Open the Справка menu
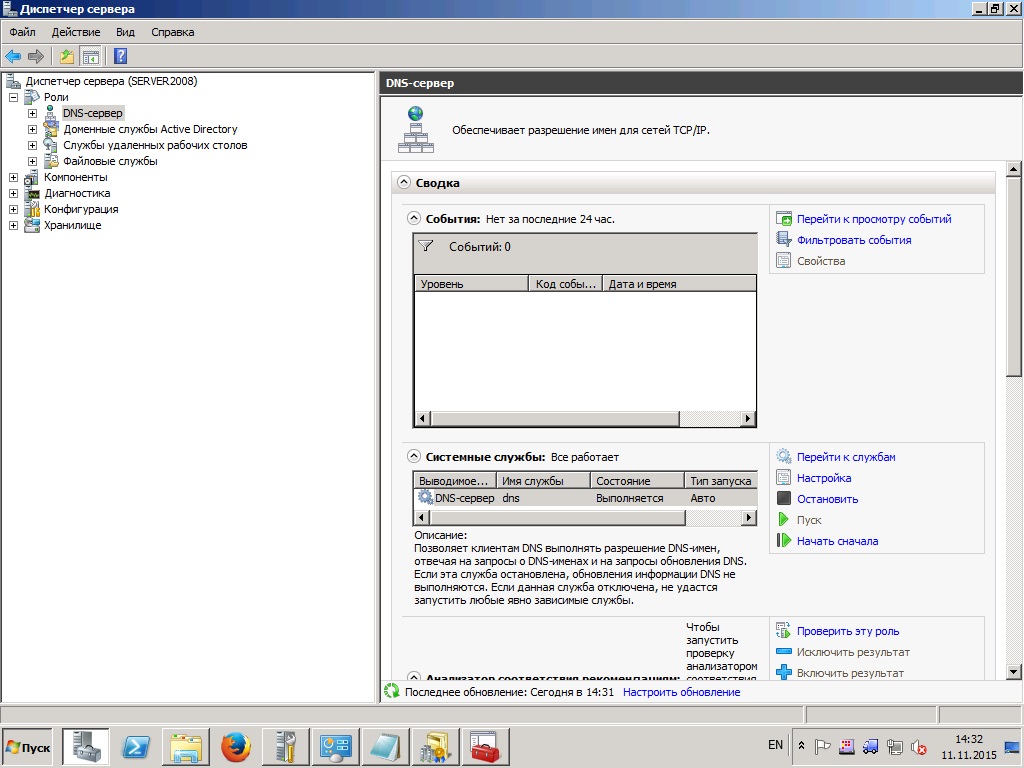The width and height of the screenshot is (1024, 768). coord(172,32)
